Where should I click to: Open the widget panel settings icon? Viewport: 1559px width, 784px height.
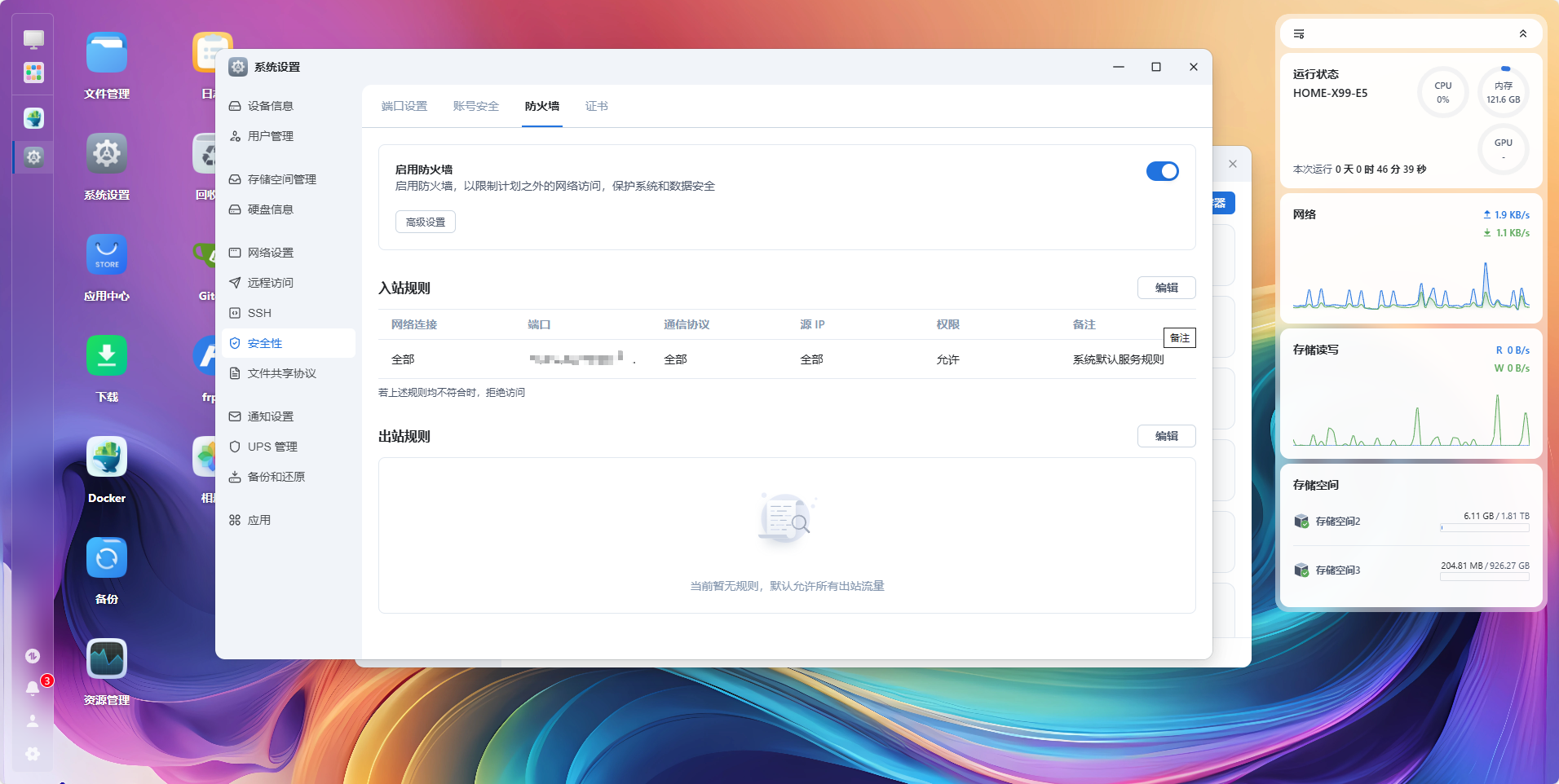click(1299, 34)
